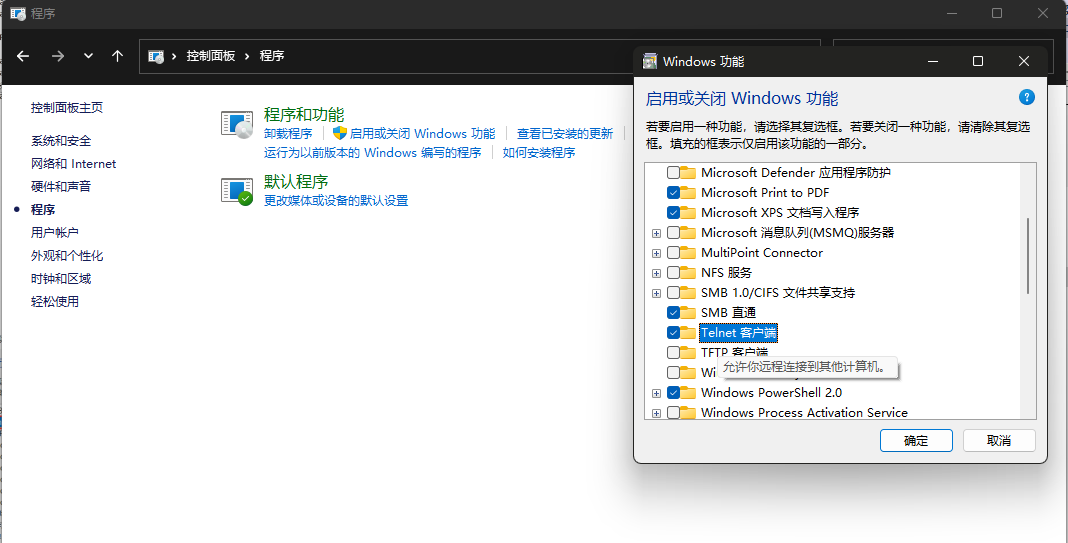Click 启用或关闭 Windows 功能 link
The image size is (1068, 543).
tap(422, 134)
